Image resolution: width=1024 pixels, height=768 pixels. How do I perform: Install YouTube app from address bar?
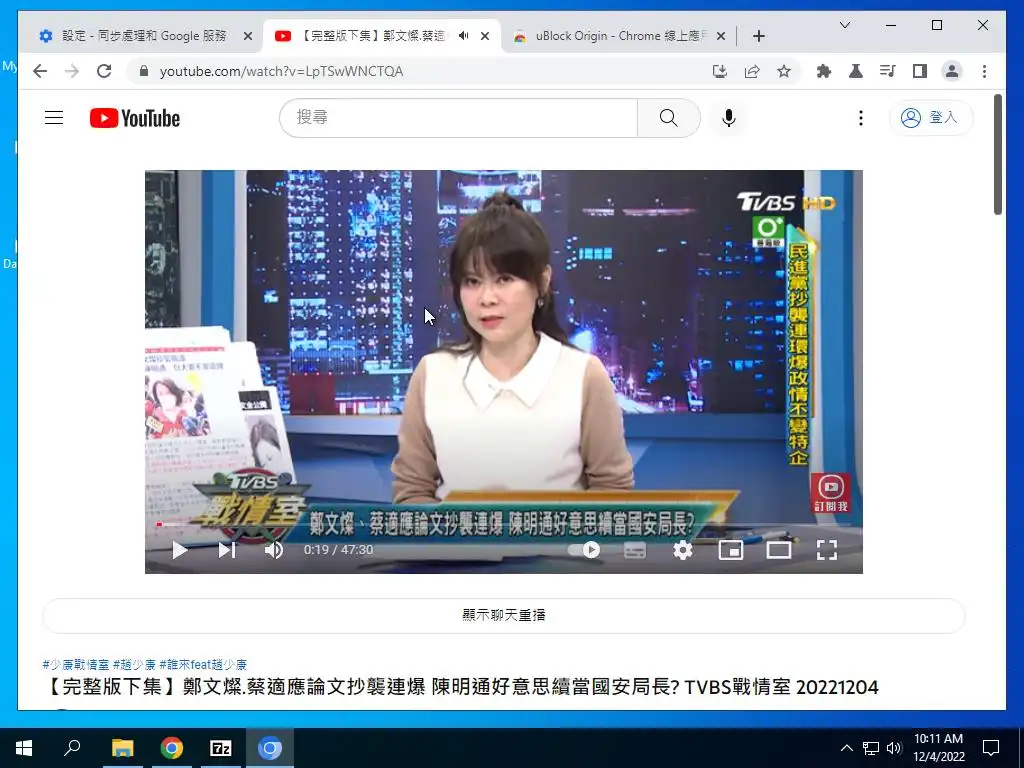point(720,71)
